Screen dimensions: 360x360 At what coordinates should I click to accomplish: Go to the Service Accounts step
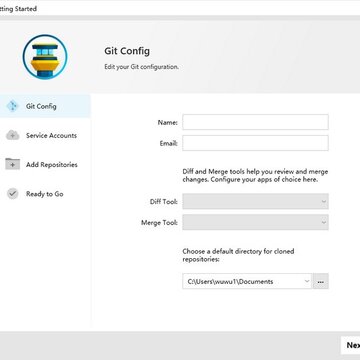pos(45,135)
